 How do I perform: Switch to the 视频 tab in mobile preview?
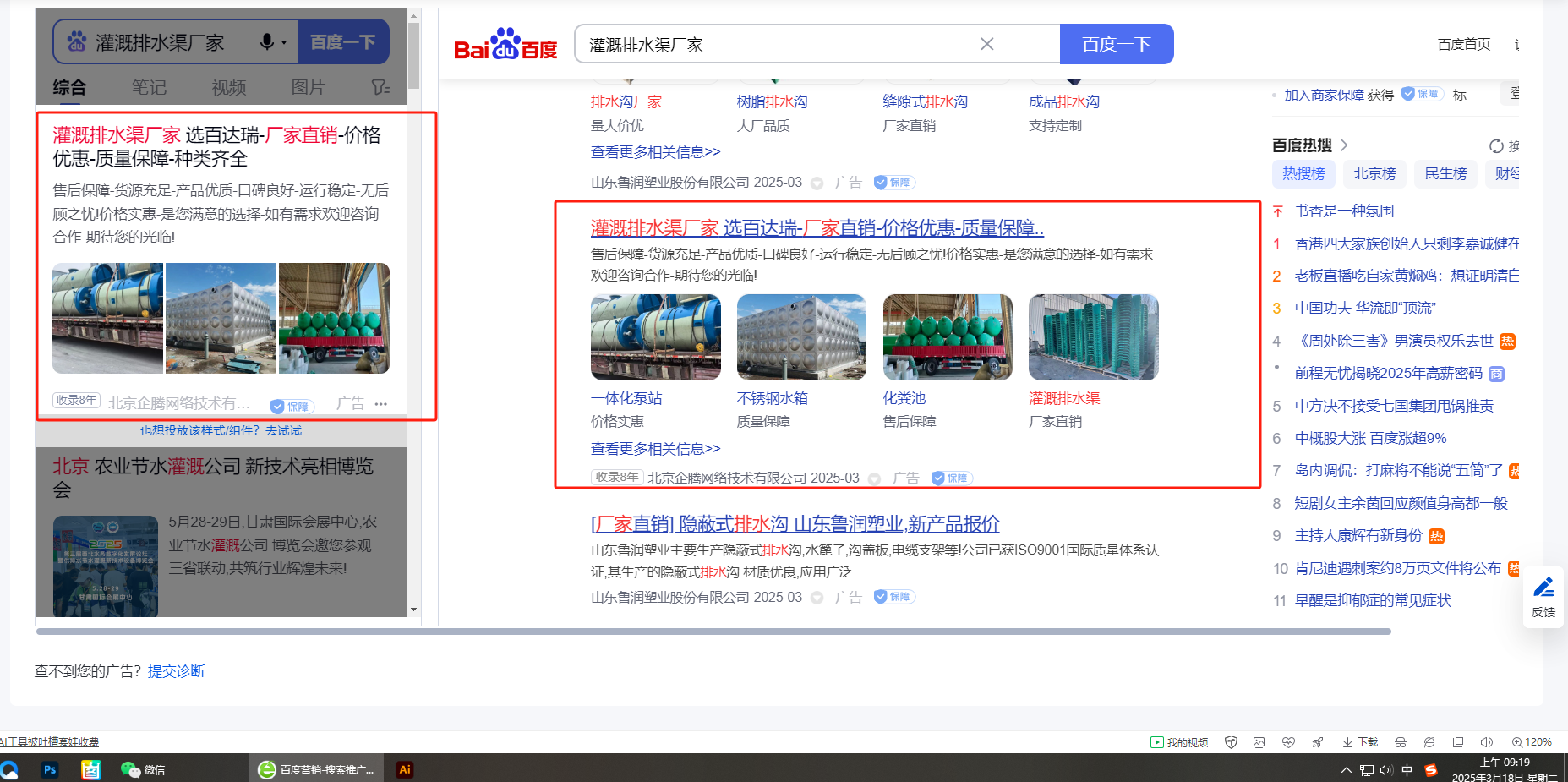(228, 87)
